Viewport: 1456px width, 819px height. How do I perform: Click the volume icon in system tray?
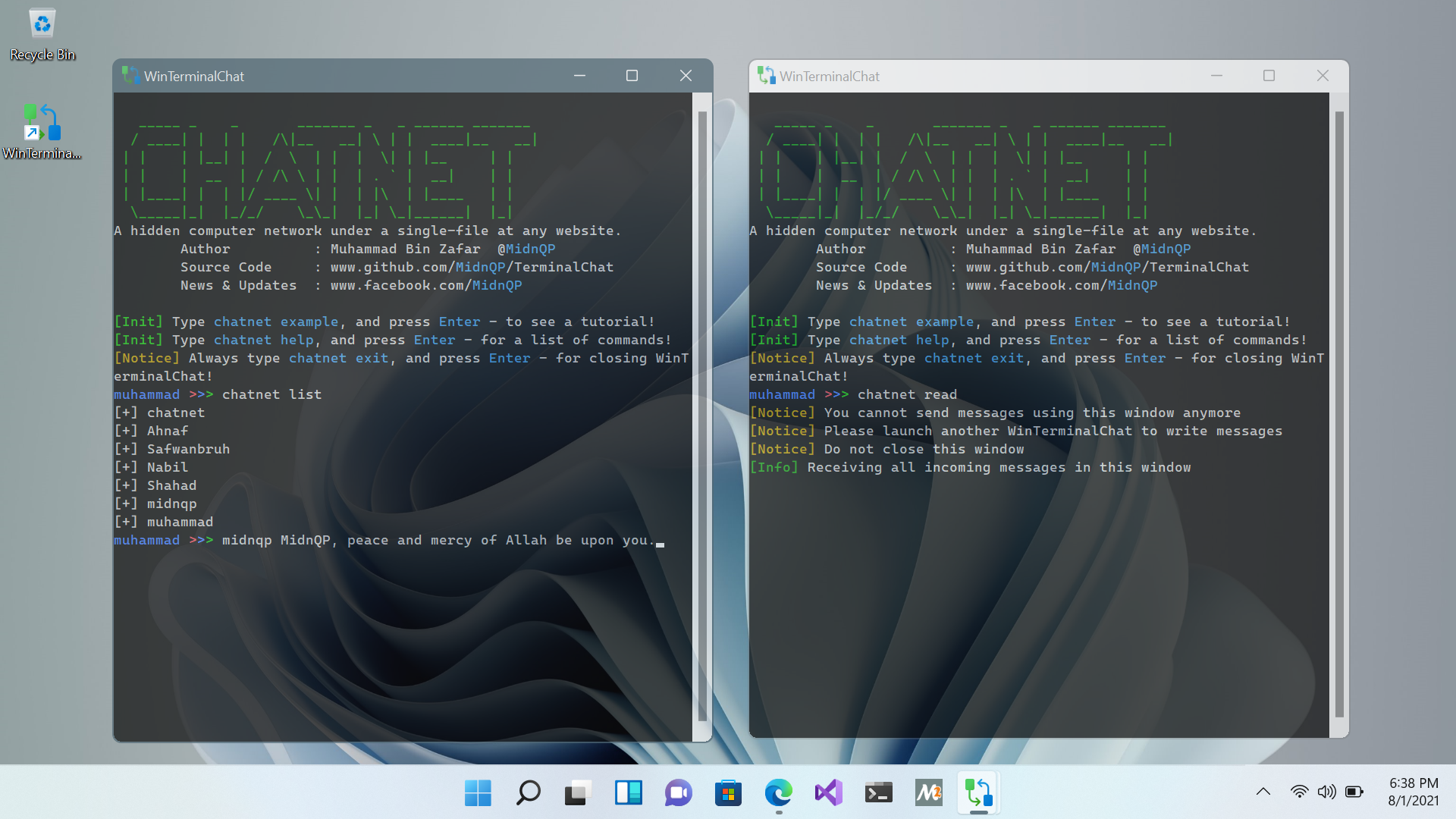1327,791
